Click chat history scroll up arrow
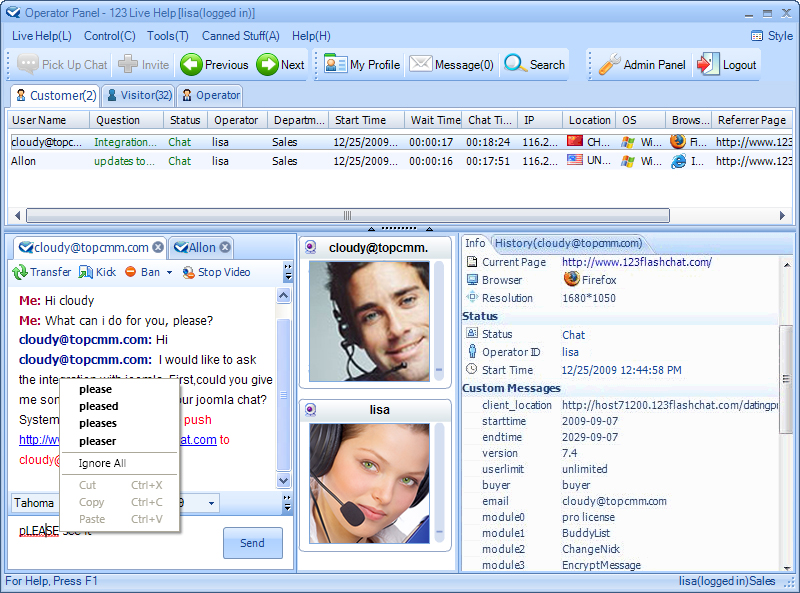Viewport: 800px width, 593px height. click(x=284, y=295)
